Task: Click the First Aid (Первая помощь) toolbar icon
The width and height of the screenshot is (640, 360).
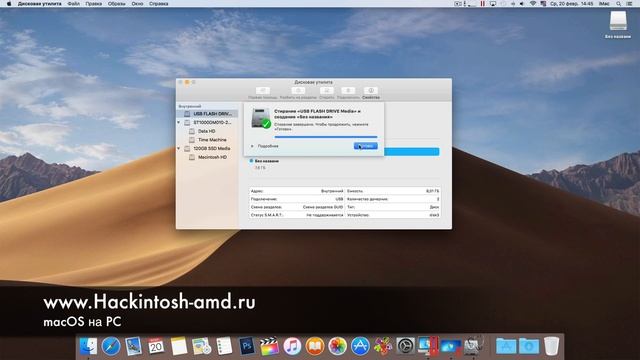Action: 262,91
